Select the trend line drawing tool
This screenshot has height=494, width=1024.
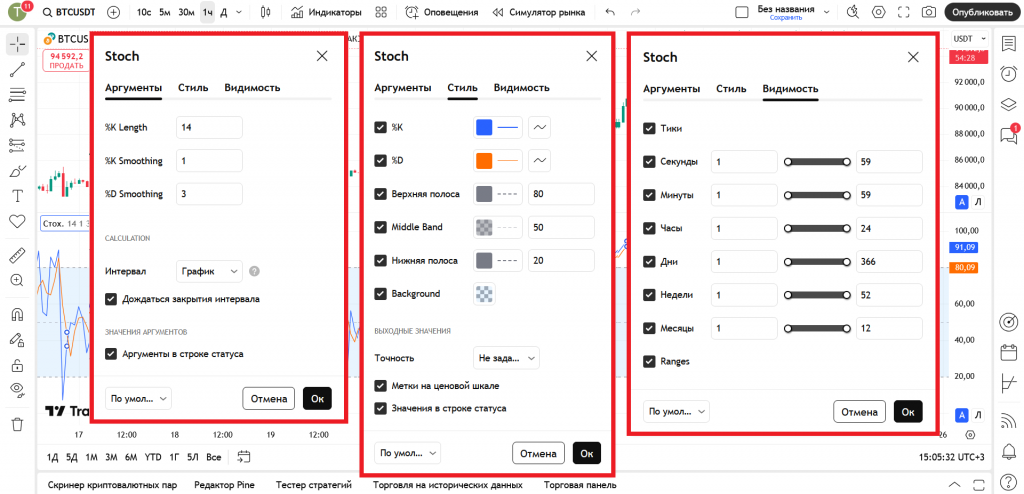[18, 70]
